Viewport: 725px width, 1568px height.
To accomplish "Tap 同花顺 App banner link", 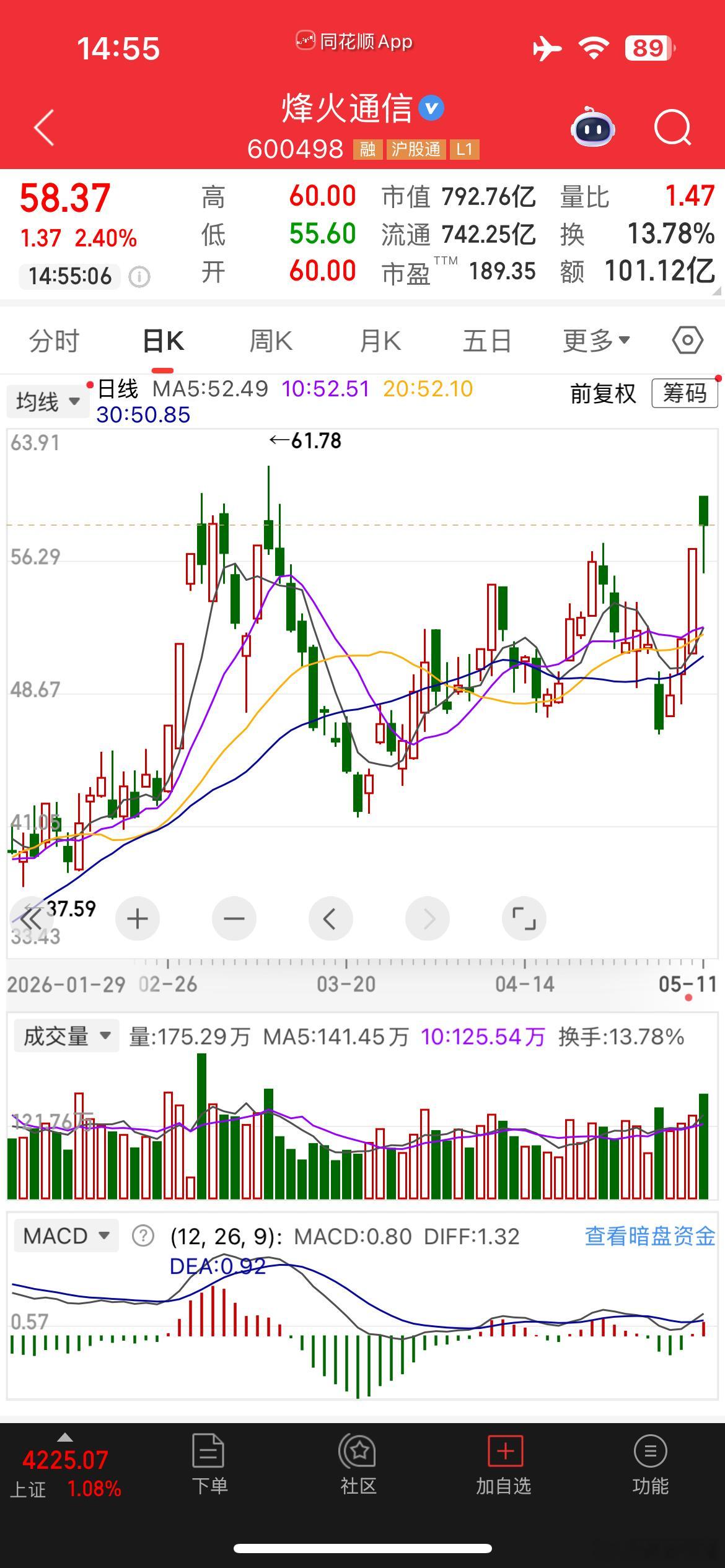I will 354,41.
